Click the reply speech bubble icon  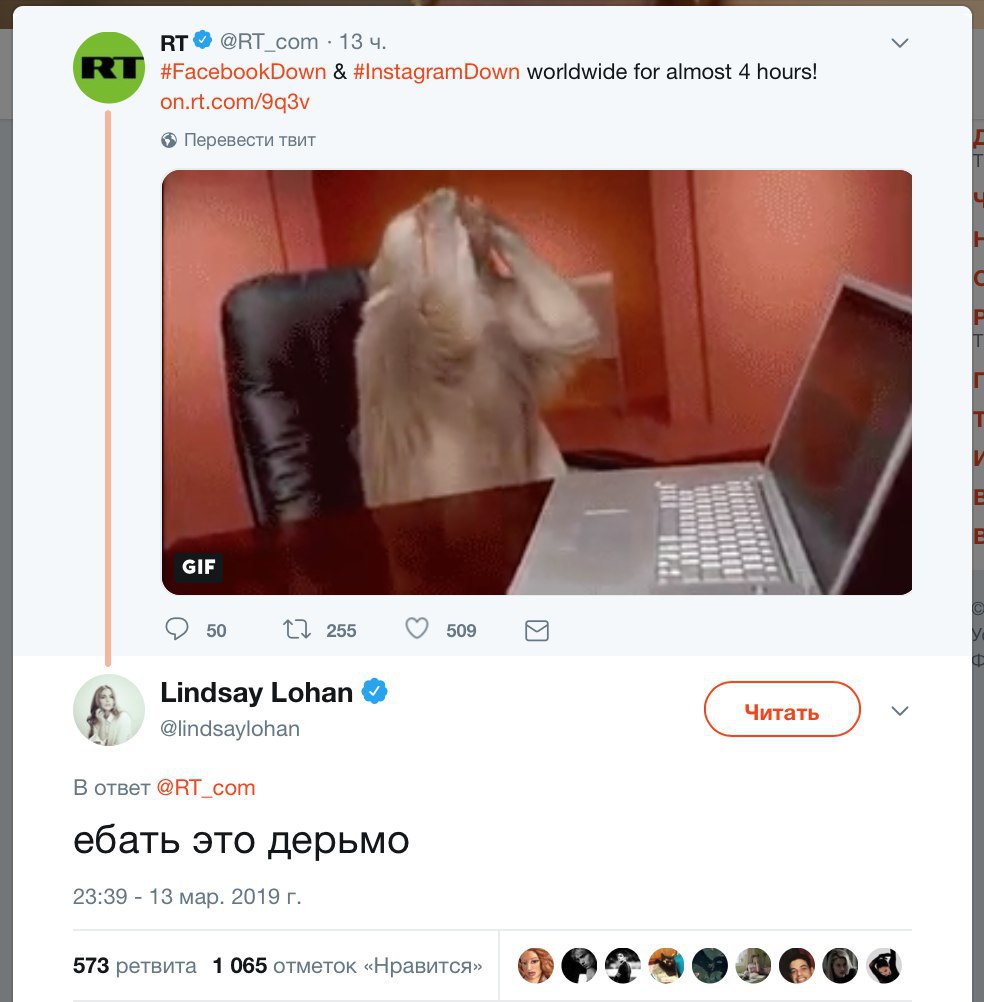177,629
